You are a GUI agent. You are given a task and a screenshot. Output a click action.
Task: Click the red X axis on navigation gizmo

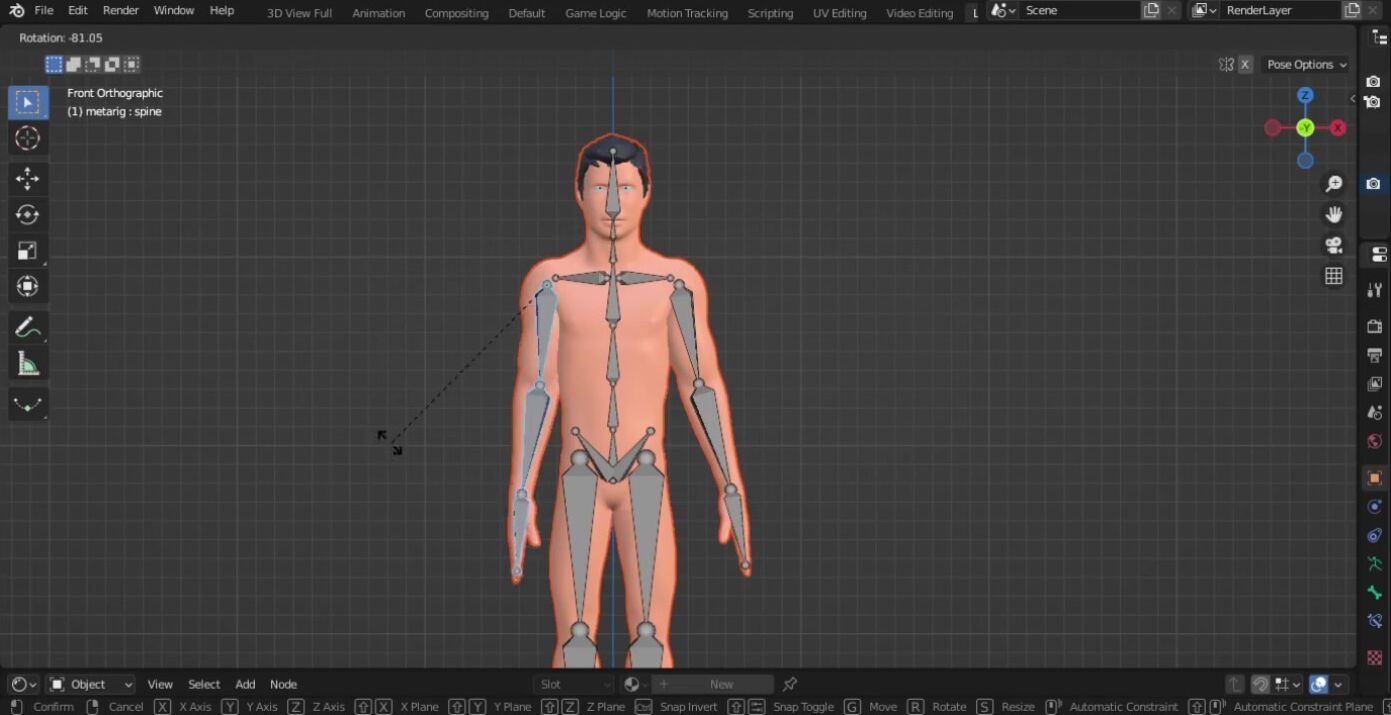[1338, 128]
